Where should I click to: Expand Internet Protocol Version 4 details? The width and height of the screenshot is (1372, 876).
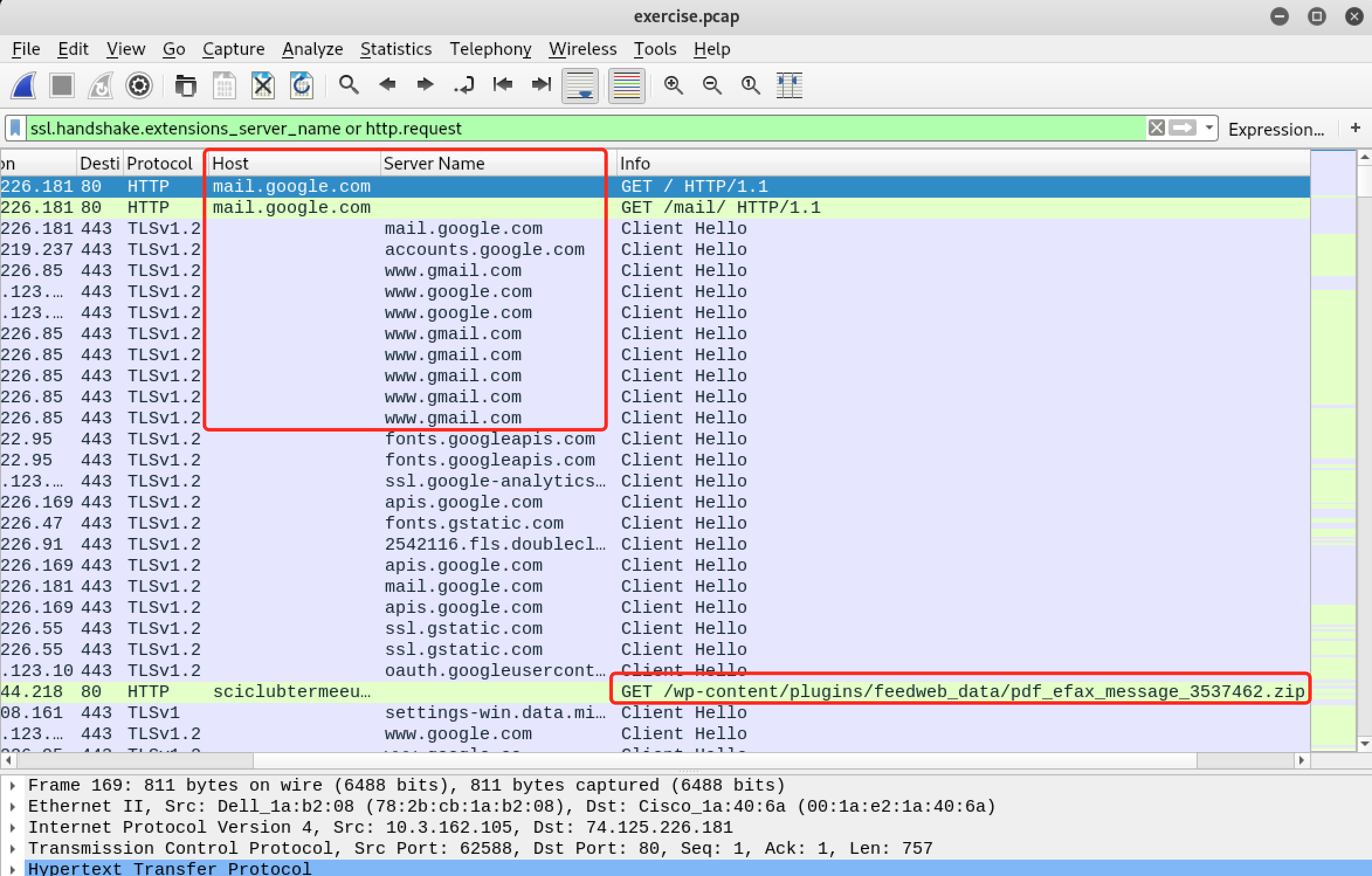pos(12,827)
